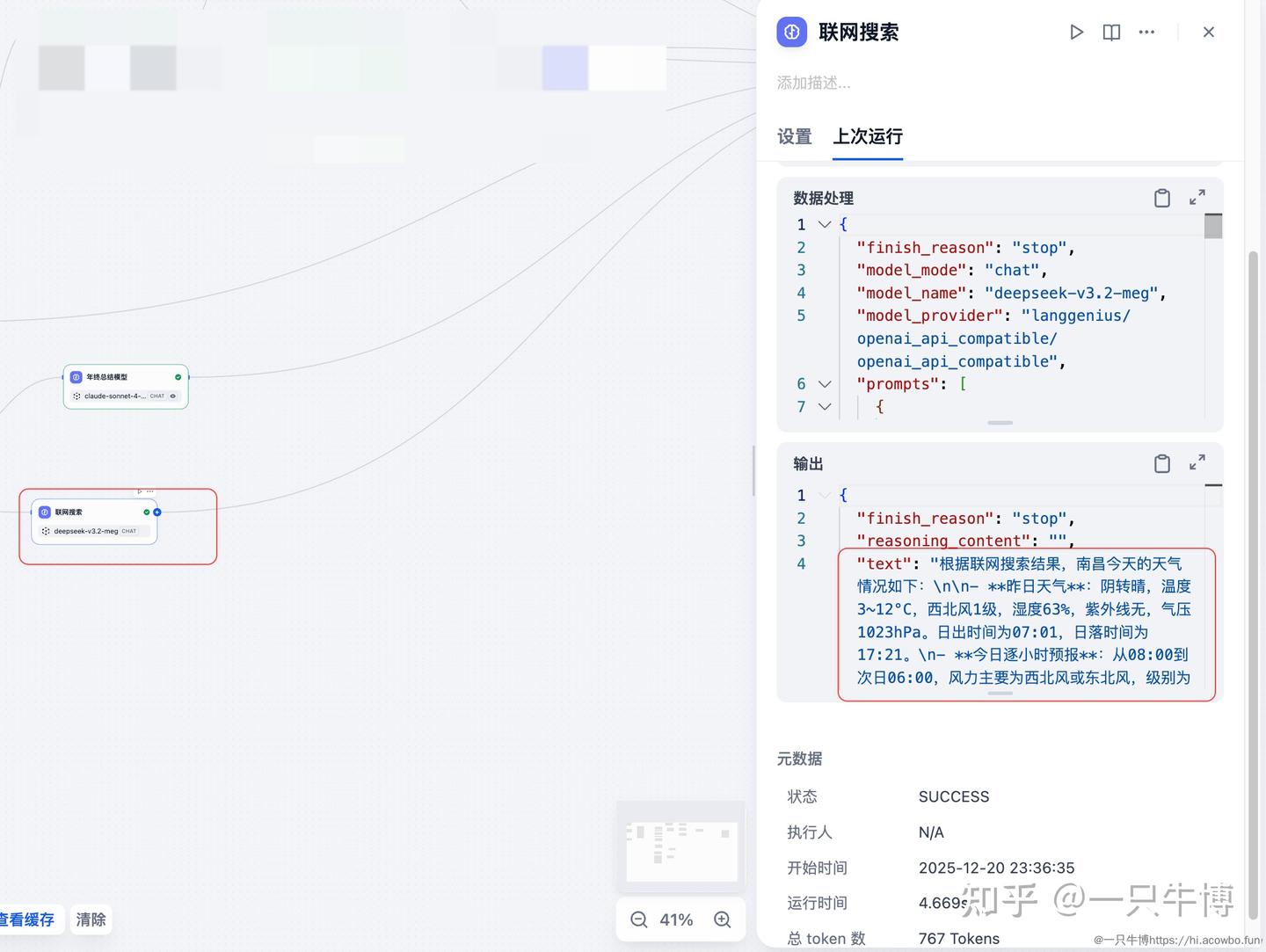Click the blue plus handle on 联网搜索 node
This screenshot has width=1266, height=952.
click(x=157, y=512)
